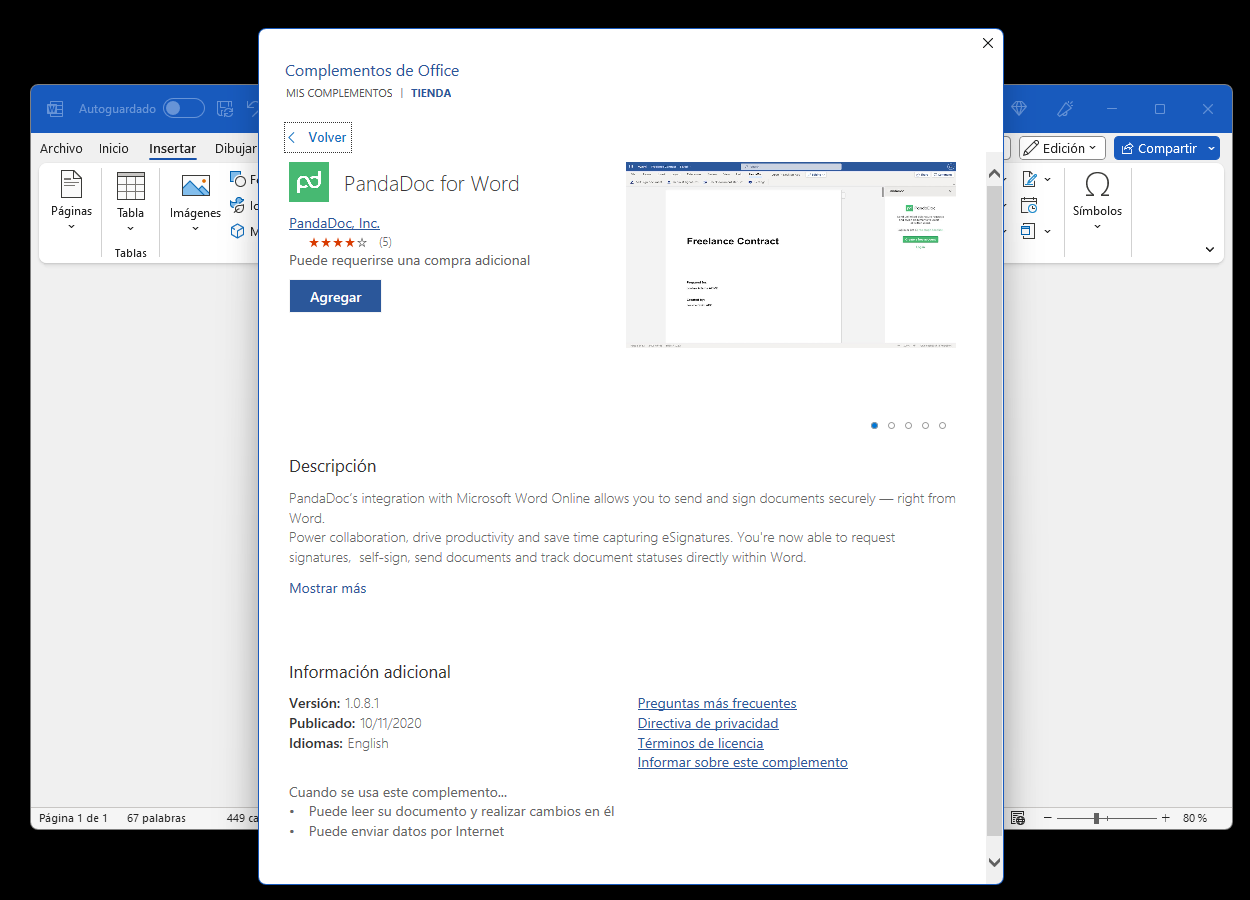
Task: Open Preguntas más frecuentes link
Action: tap(717, 703)
